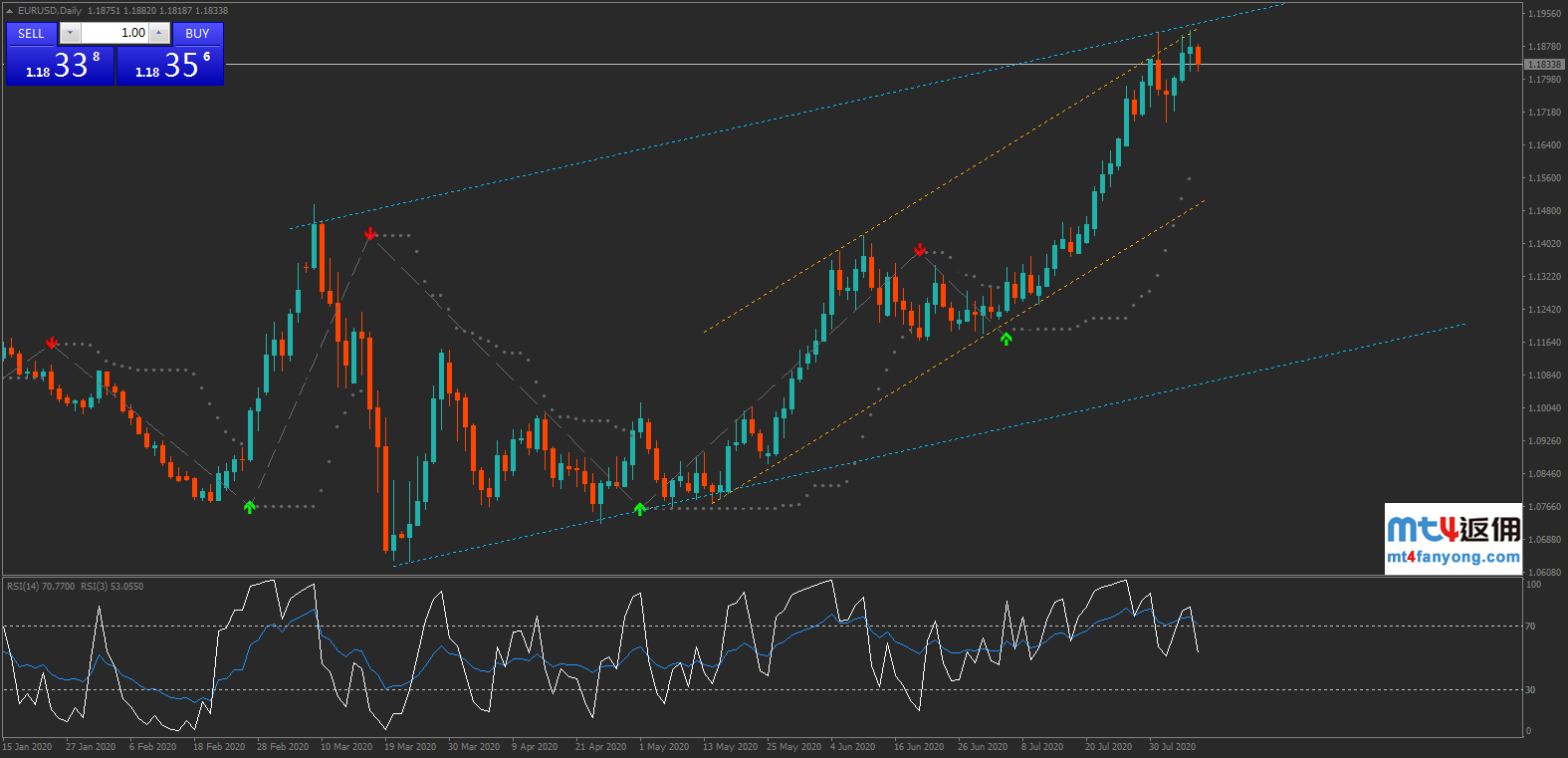
Task: Select the RSI(14) indicator label
Action: (41, 587)
